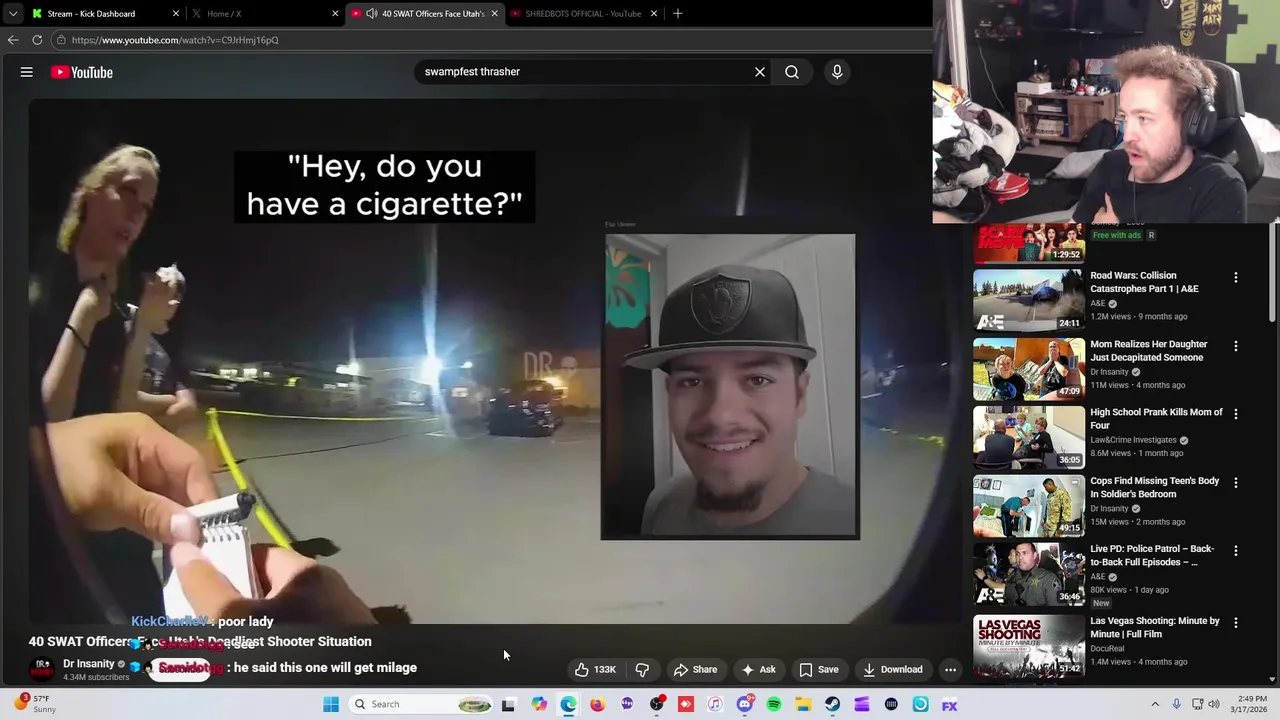Open the browser tab list dropdown
Screen dimensions: 1280x720
[12, 13]
